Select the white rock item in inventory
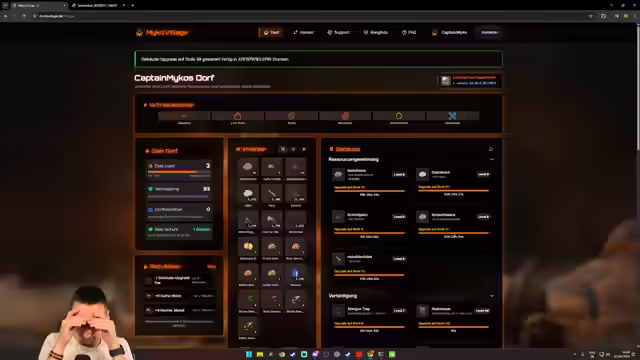The width and height of the screenshot is (640, 360). (x=248, y=194)
